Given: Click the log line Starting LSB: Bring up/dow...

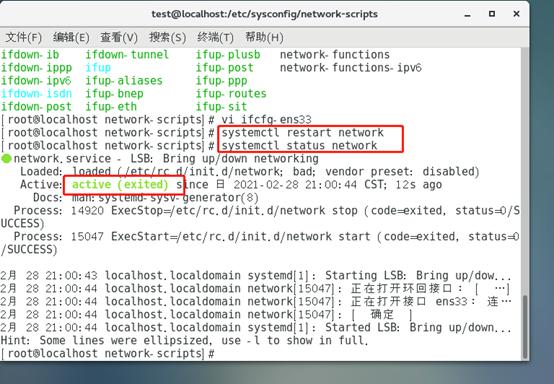Looking at the screenshot, I should (418, 276).
